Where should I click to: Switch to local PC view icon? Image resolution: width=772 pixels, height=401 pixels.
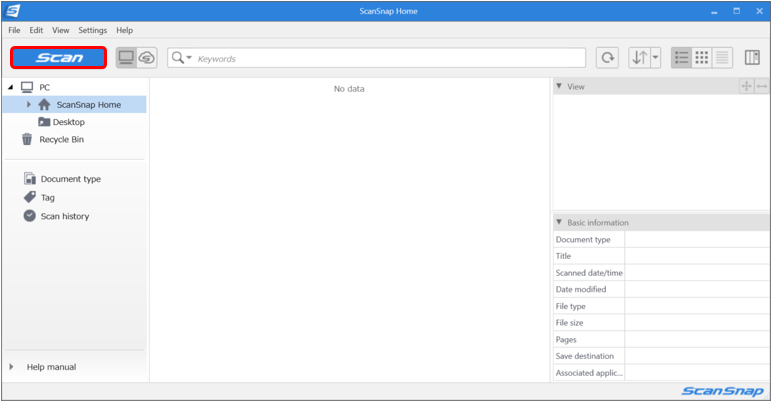coord(127,58)
